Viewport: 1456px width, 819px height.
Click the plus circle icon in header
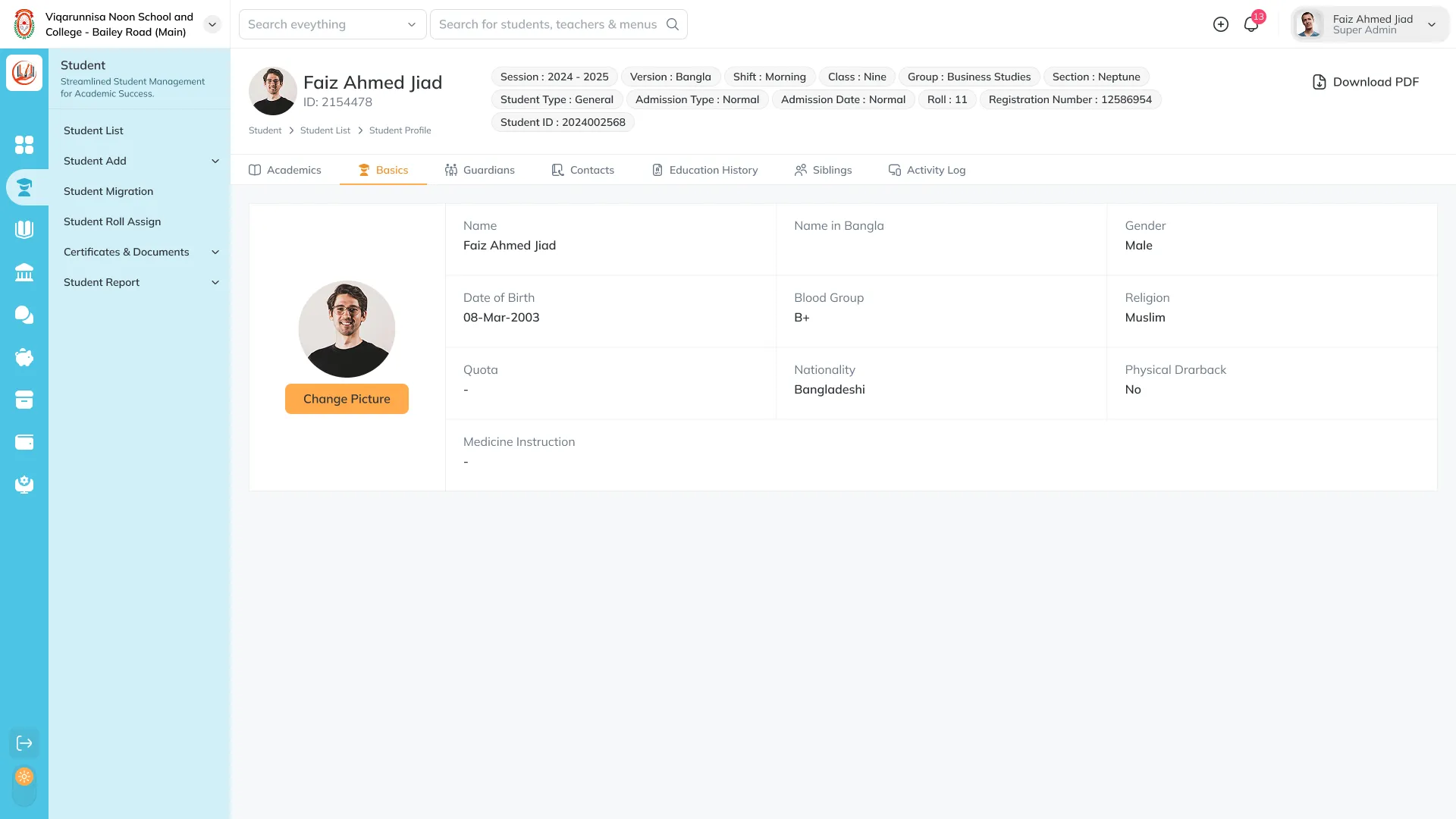tap(1221, 24)
